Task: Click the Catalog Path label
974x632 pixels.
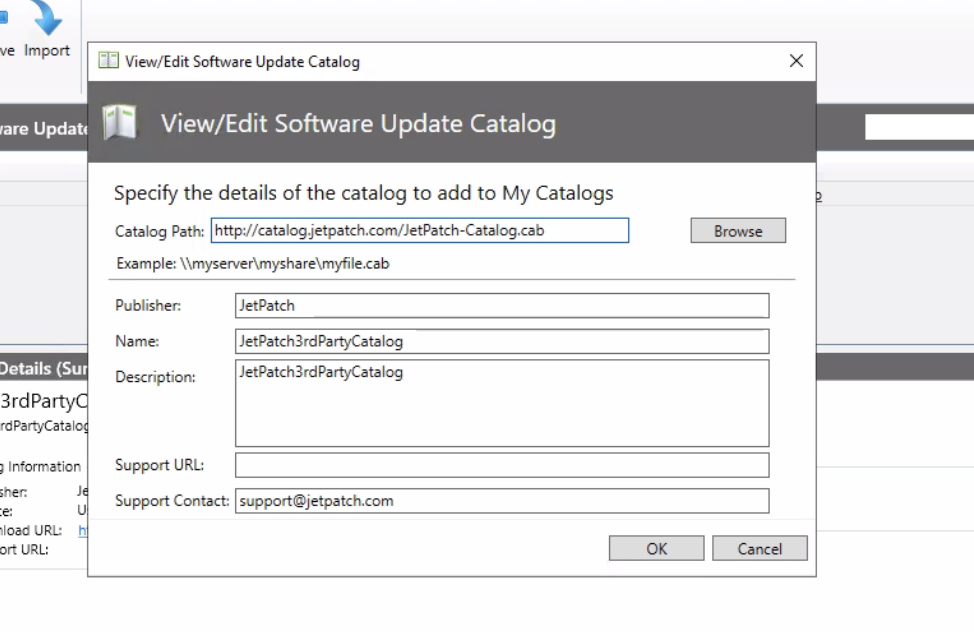Action: point(159,232)
